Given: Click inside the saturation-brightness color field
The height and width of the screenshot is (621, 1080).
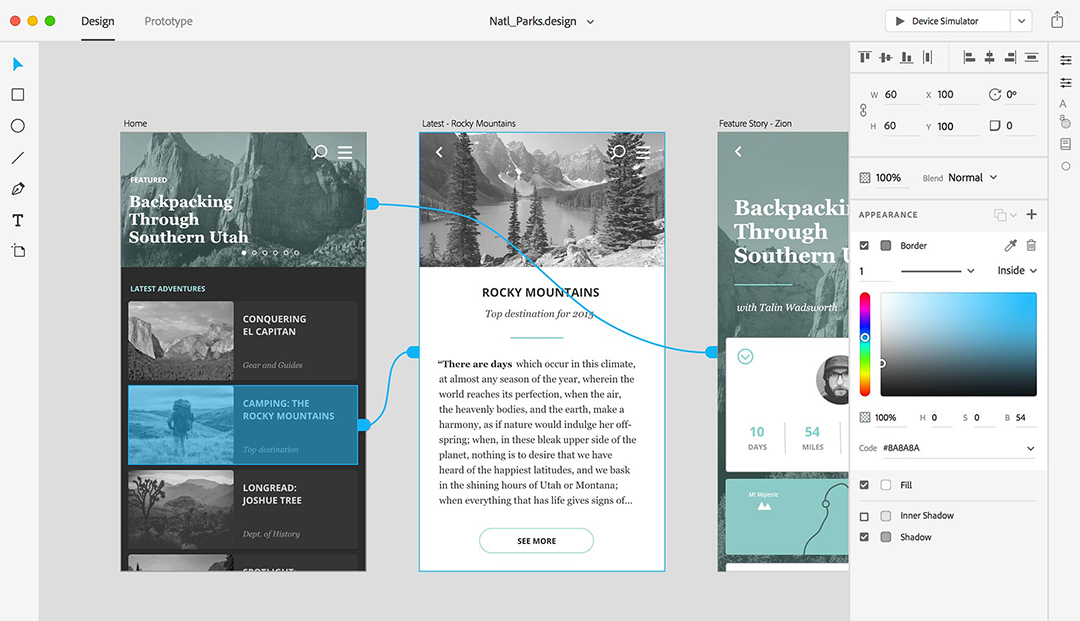Looking at the screenshot, I should (x=958, y=344).
